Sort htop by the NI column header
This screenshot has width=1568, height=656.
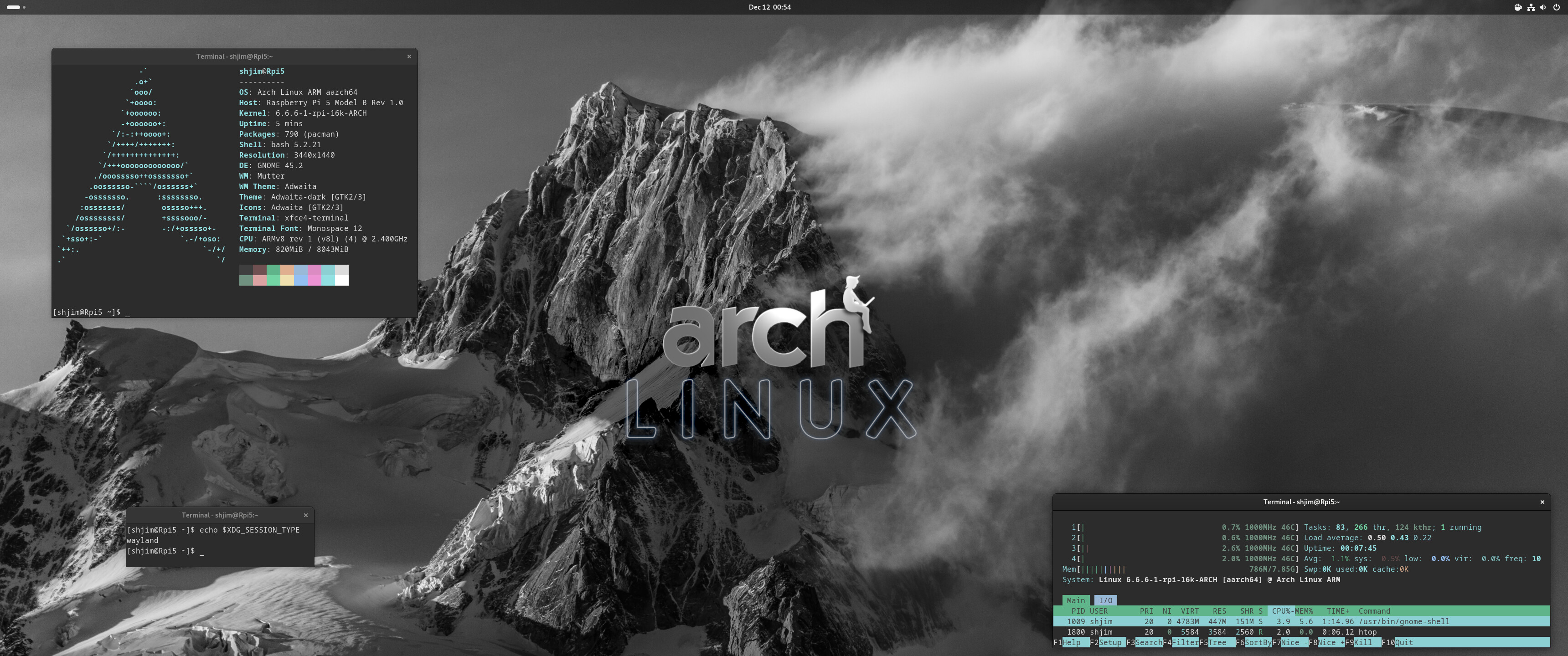[x=1167, y=611]
